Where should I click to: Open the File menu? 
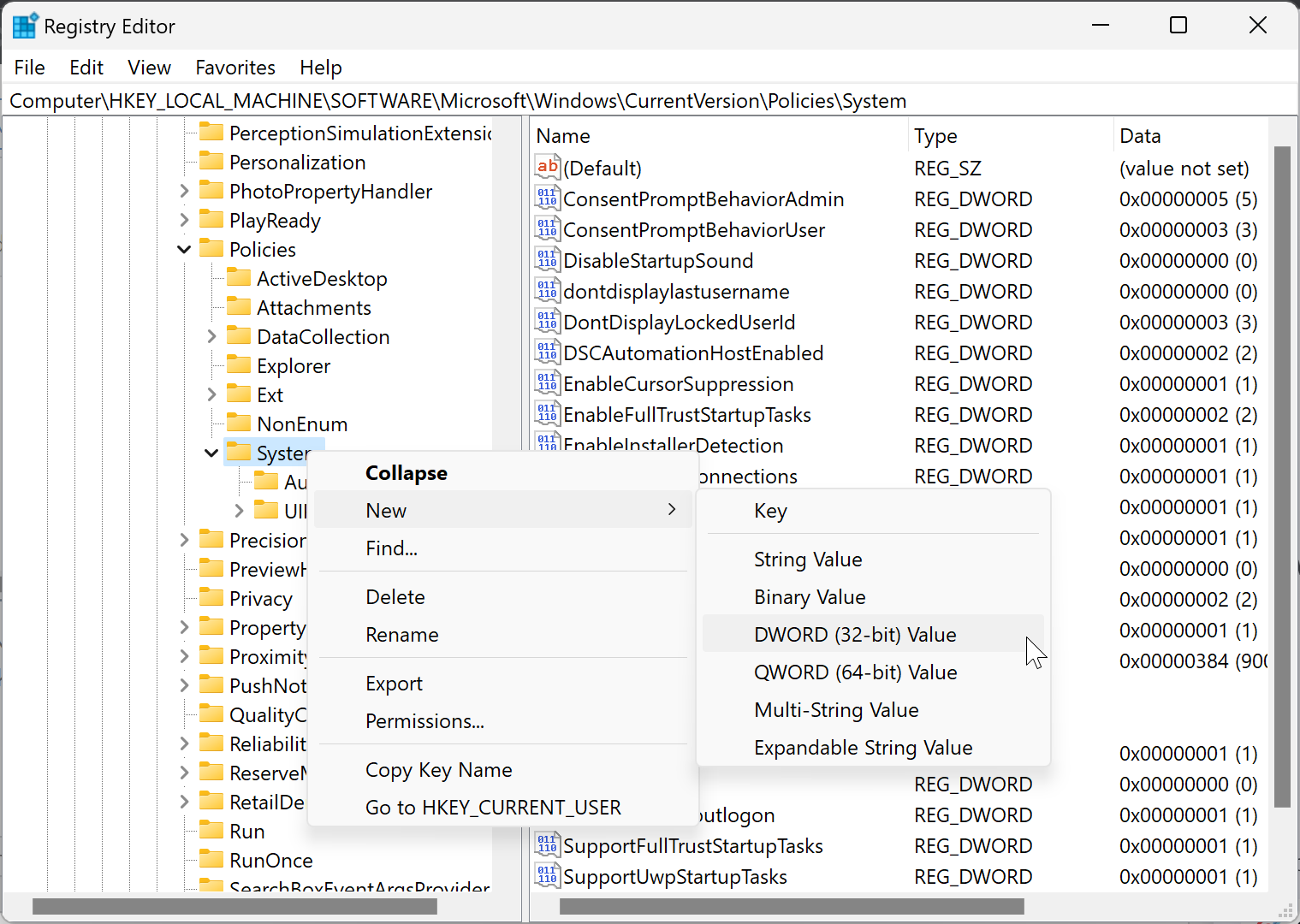coord(30,68)
